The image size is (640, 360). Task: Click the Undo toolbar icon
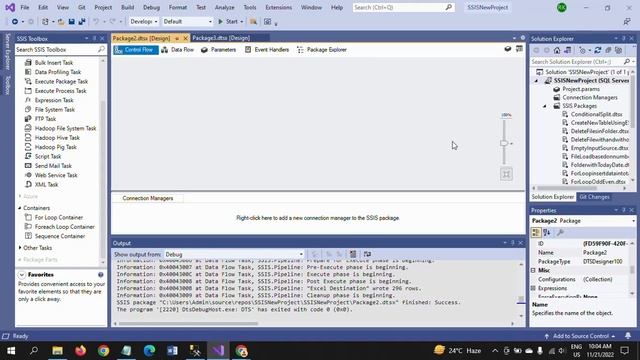96,22
